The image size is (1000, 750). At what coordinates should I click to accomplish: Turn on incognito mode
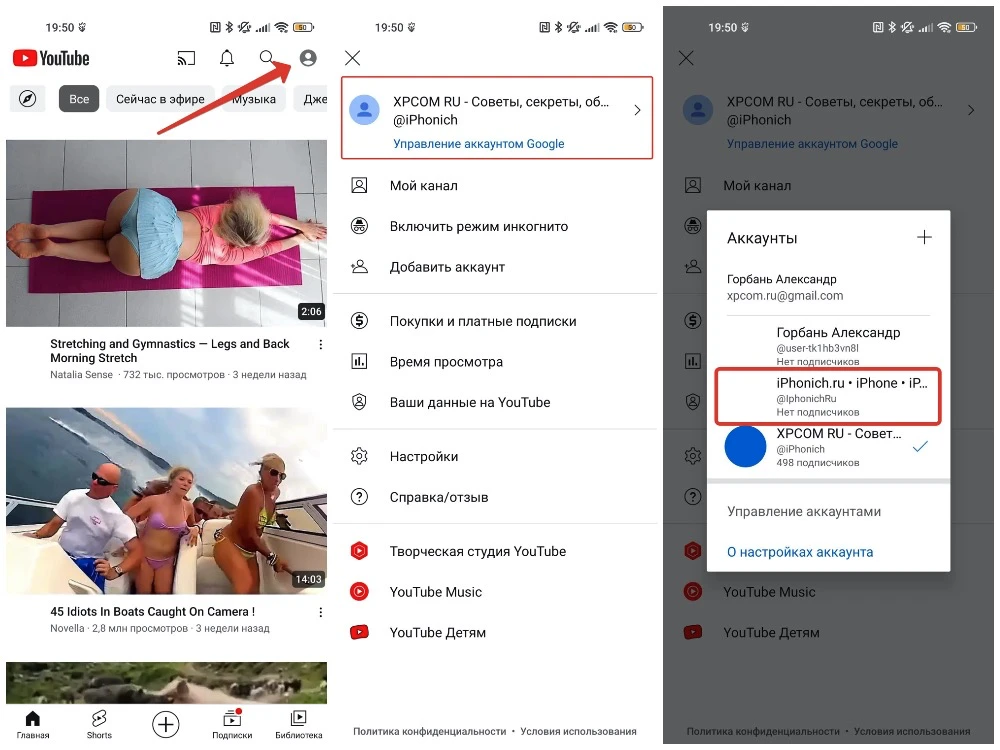[478, 227]
